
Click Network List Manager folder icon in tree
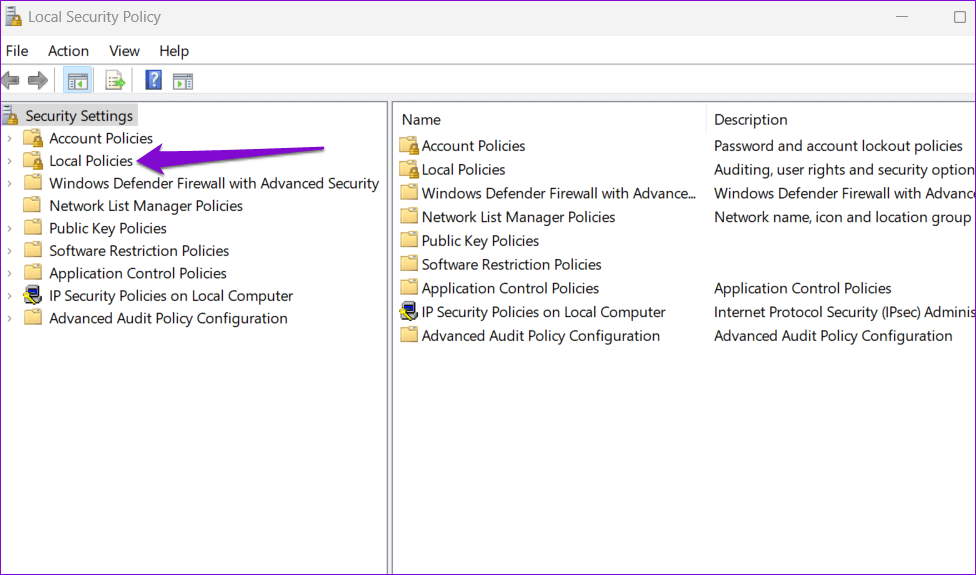pos(32,205)
